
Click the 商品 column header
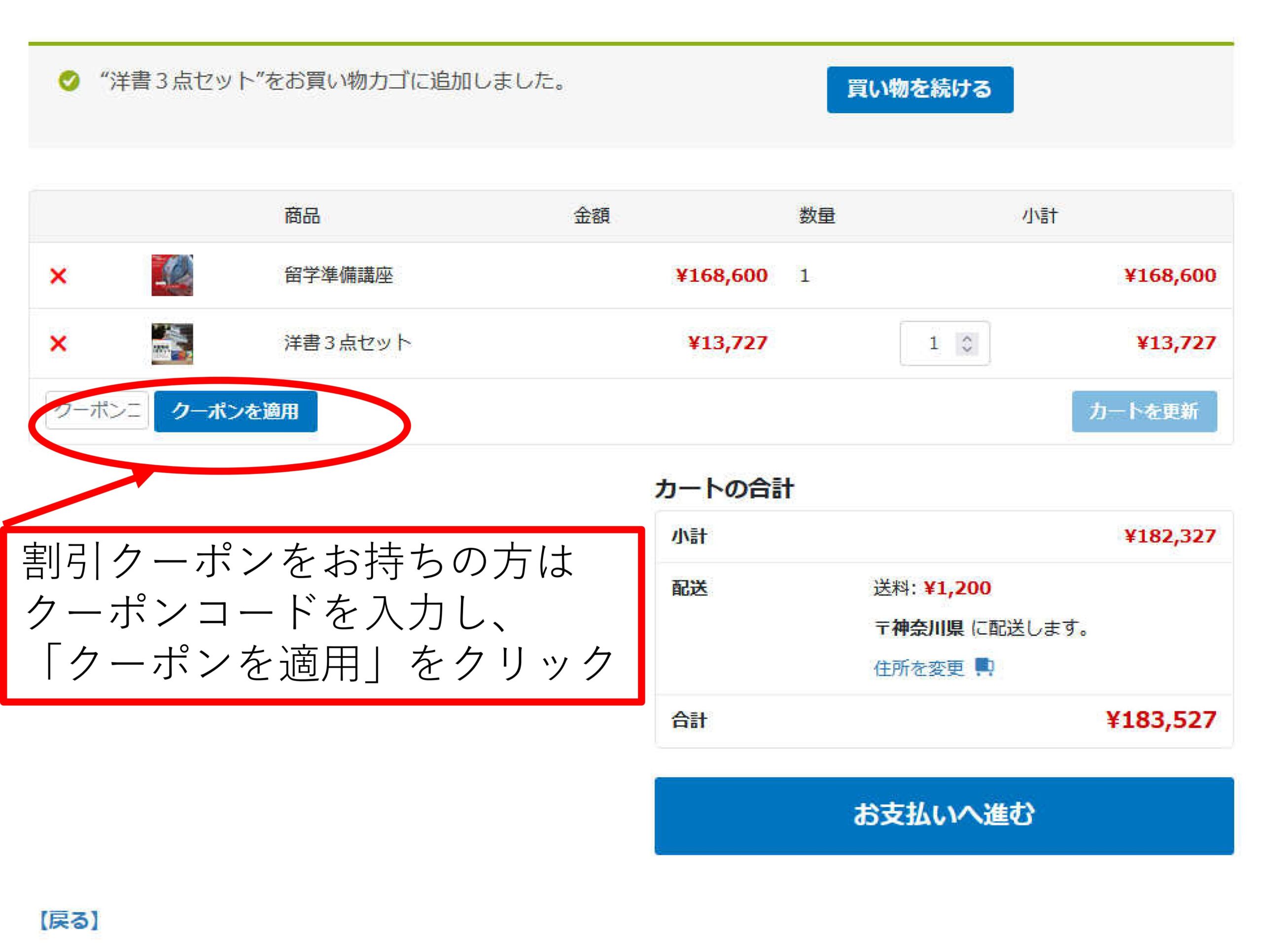pyautogui.click(x=302, y=216)
